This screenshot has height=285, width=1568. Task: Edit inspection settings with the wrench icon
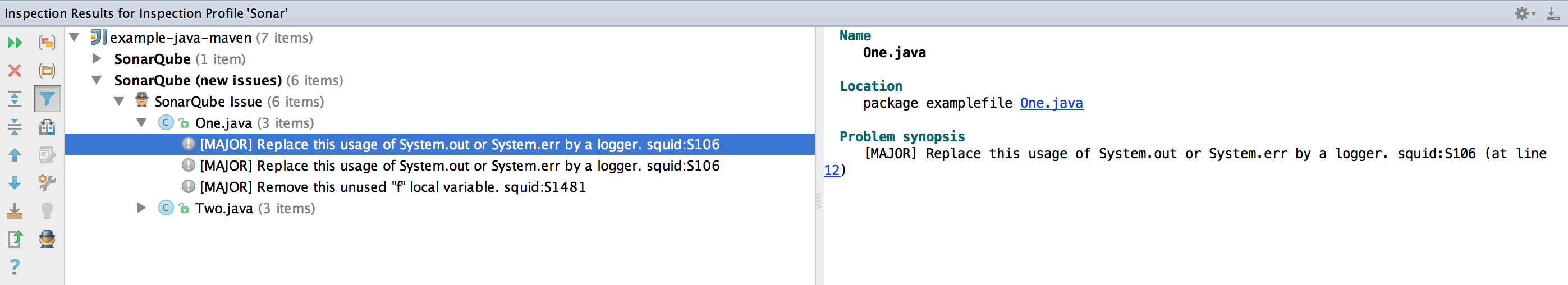(x=47, y=183)
